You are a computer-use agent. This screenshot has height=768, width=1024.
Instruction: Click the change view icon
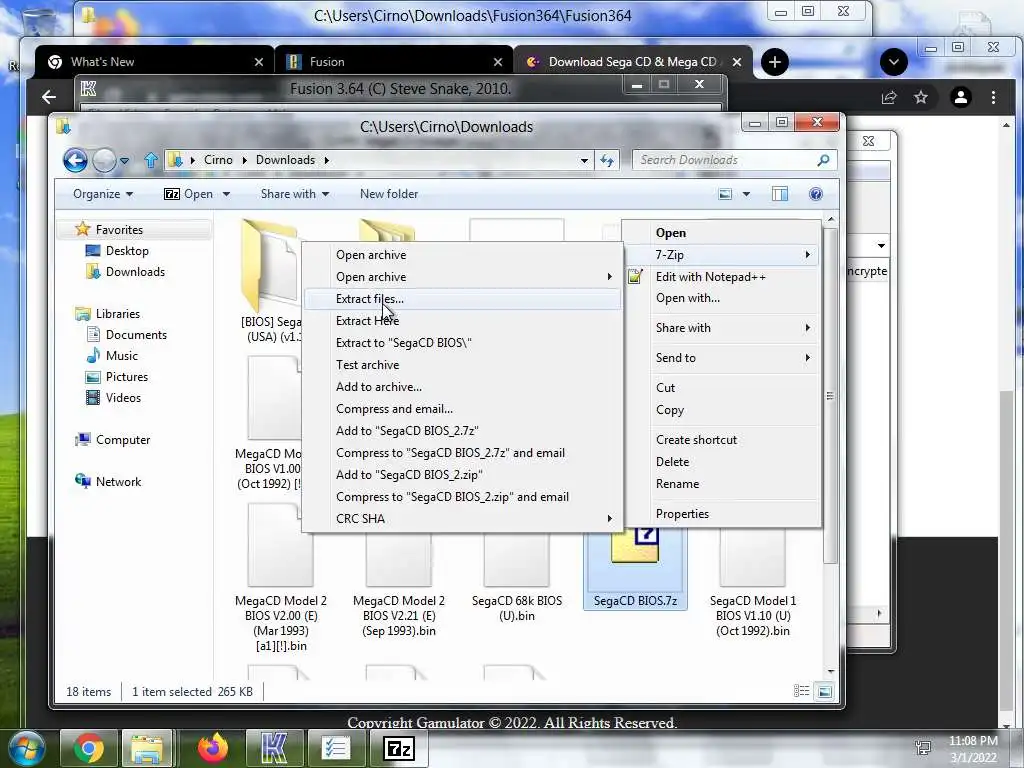725,194
